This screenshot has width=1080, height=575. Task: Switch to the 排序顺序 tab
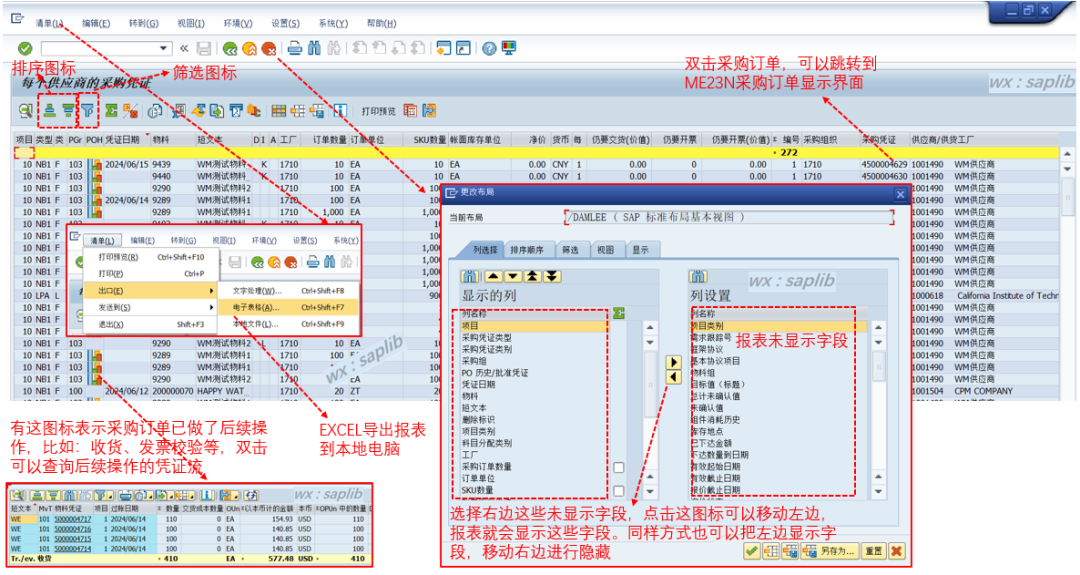(527, 250)
